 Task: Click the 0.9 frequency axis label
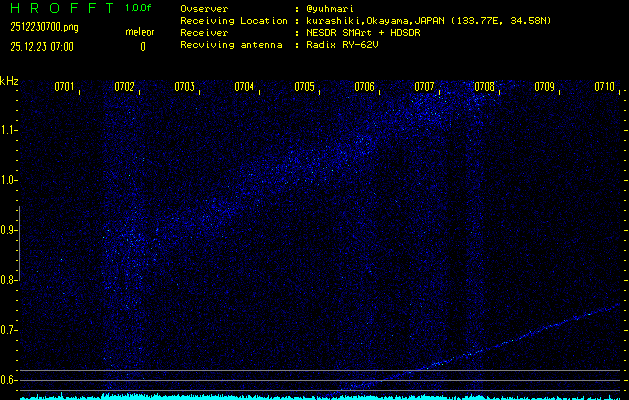tap(9, 230)
